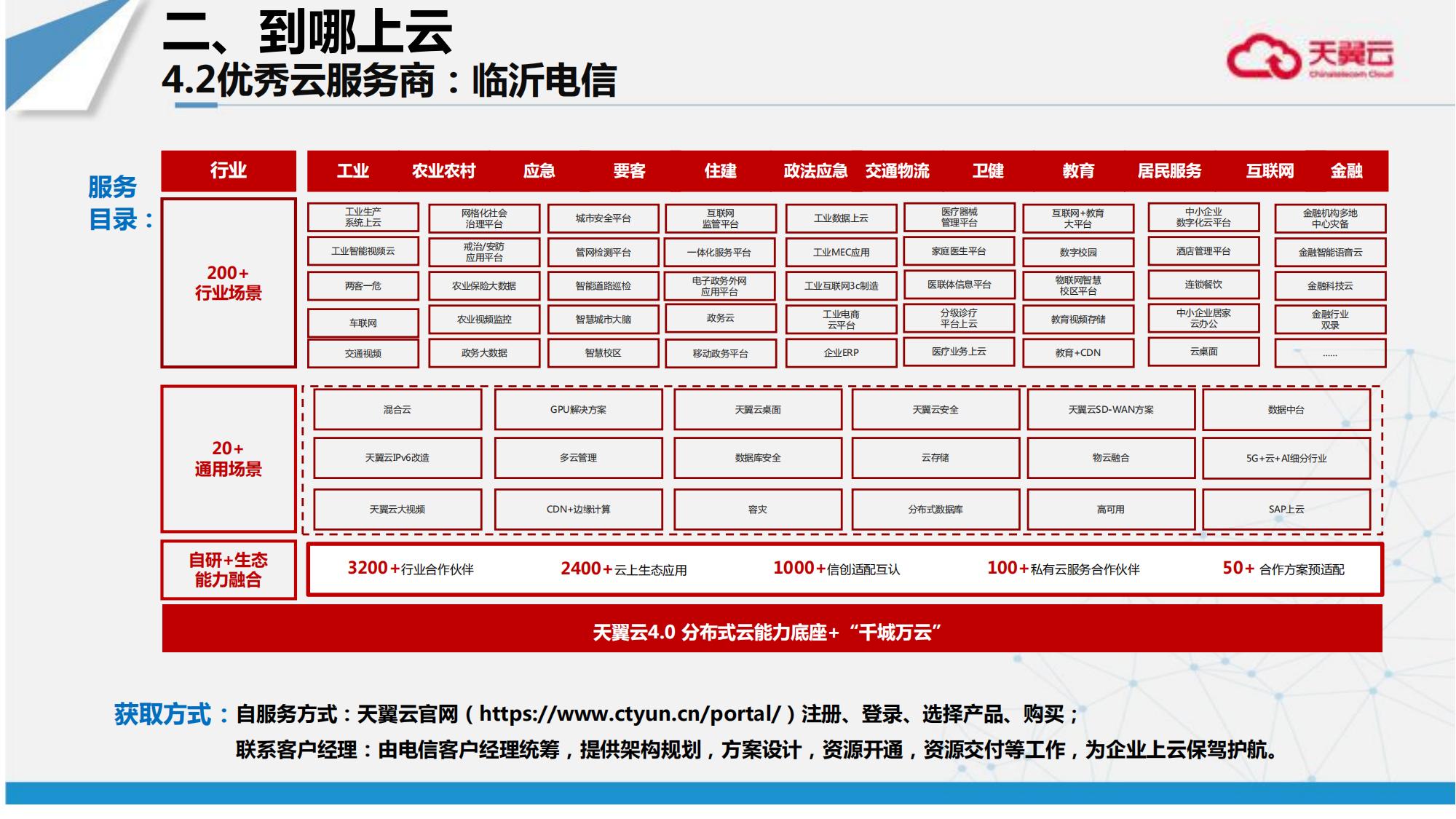This screenshot has height=819, width=1456.
Task: Click the 城市安全平台 box
Action: (x=604, y=218)
